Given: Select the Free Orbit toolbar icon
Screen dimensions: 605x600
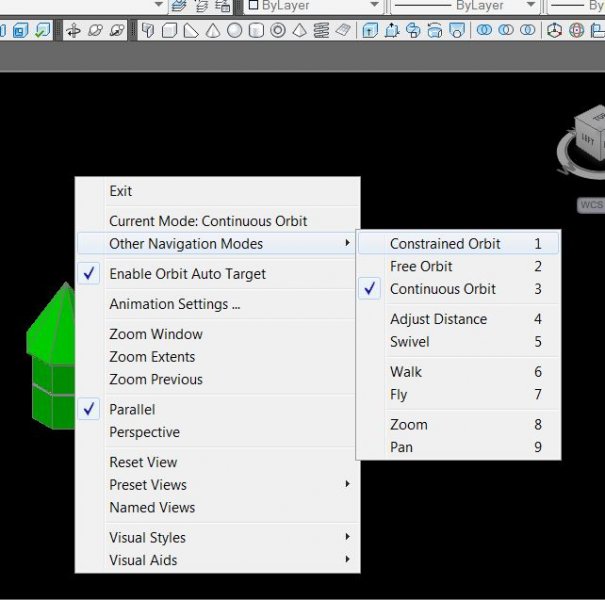Looking at the screenshot, I should [x=95, y=30].
